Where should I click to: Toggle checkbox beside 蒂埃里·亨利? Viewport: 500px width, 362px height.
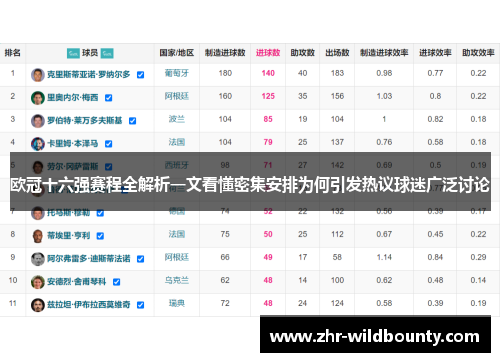[100, 236]
